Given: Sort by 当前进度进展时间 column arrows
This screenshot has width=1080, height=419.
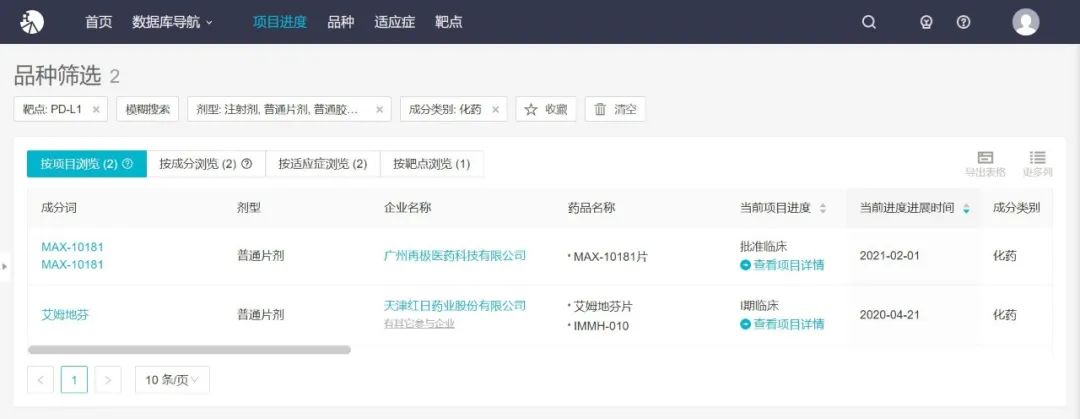Looking at the screenshot, I should tap(966, 208).
